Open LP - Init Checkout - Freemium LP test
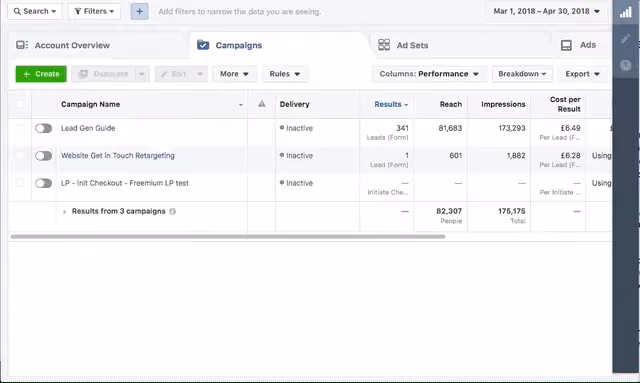This screenshot has width=640, height=383. tap(125, 183)
